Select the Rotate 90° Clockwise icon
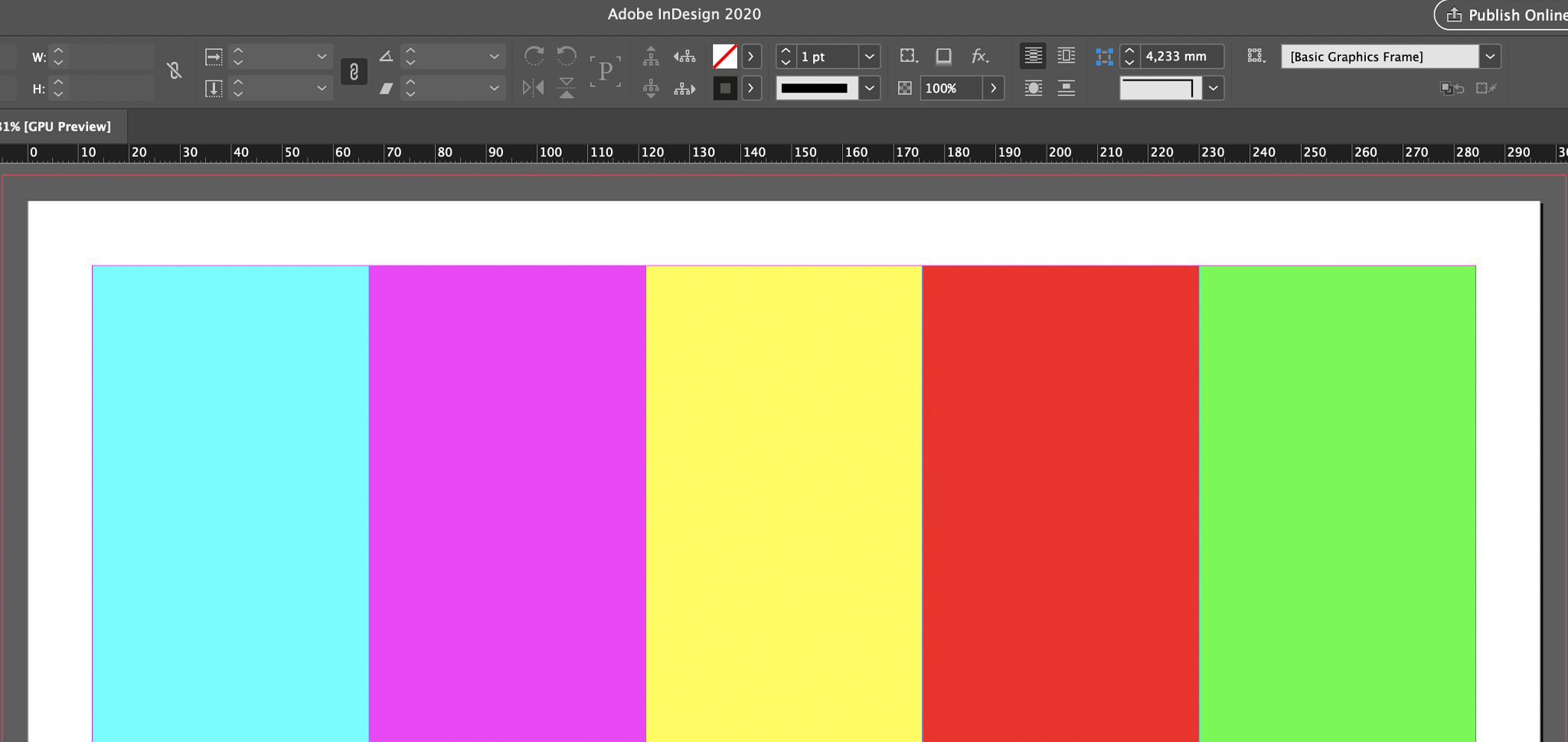The image size is (1568, 742). point(534,56)
